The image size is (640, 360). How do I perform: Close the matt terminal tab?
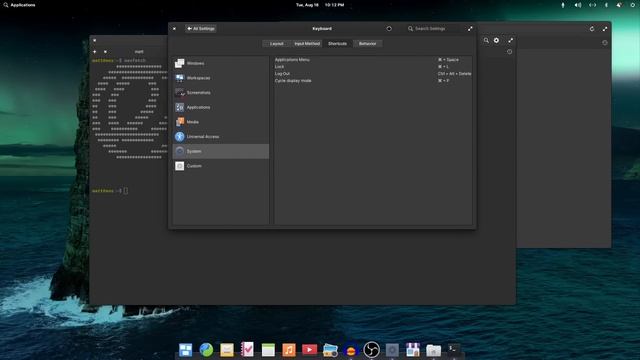pyautogui.click(x=105, y=52)
